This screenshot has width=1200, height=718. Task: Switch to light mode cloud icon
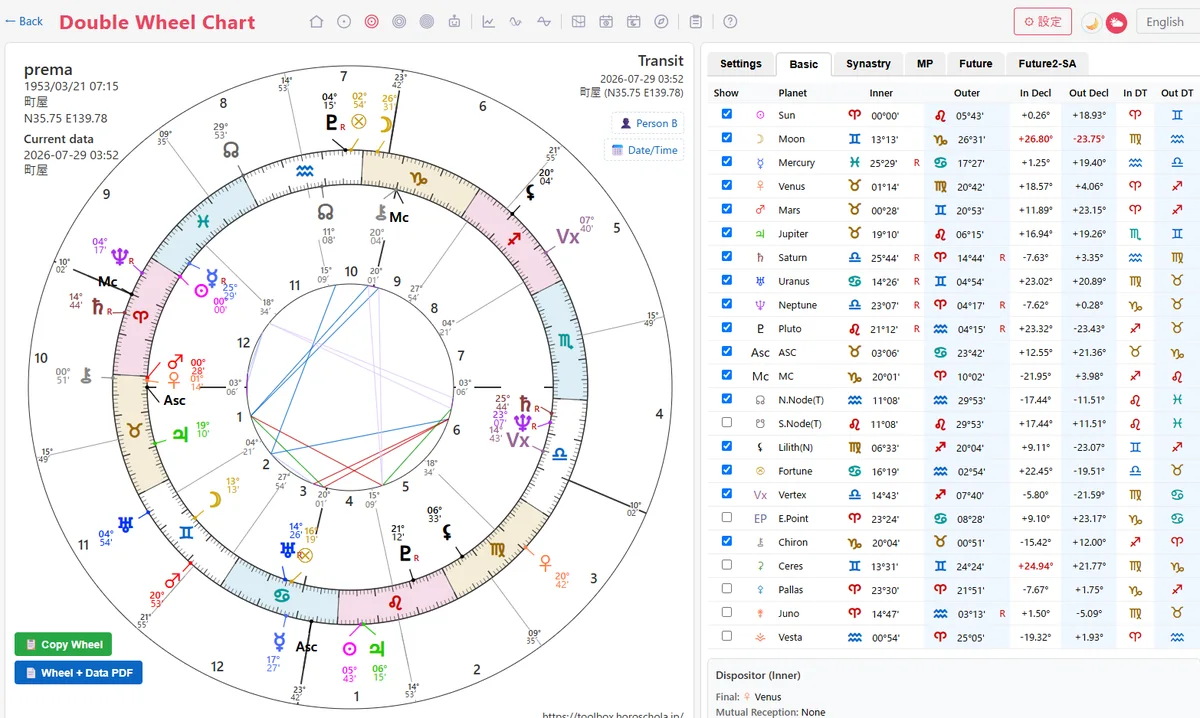(x=1116, y=22)
